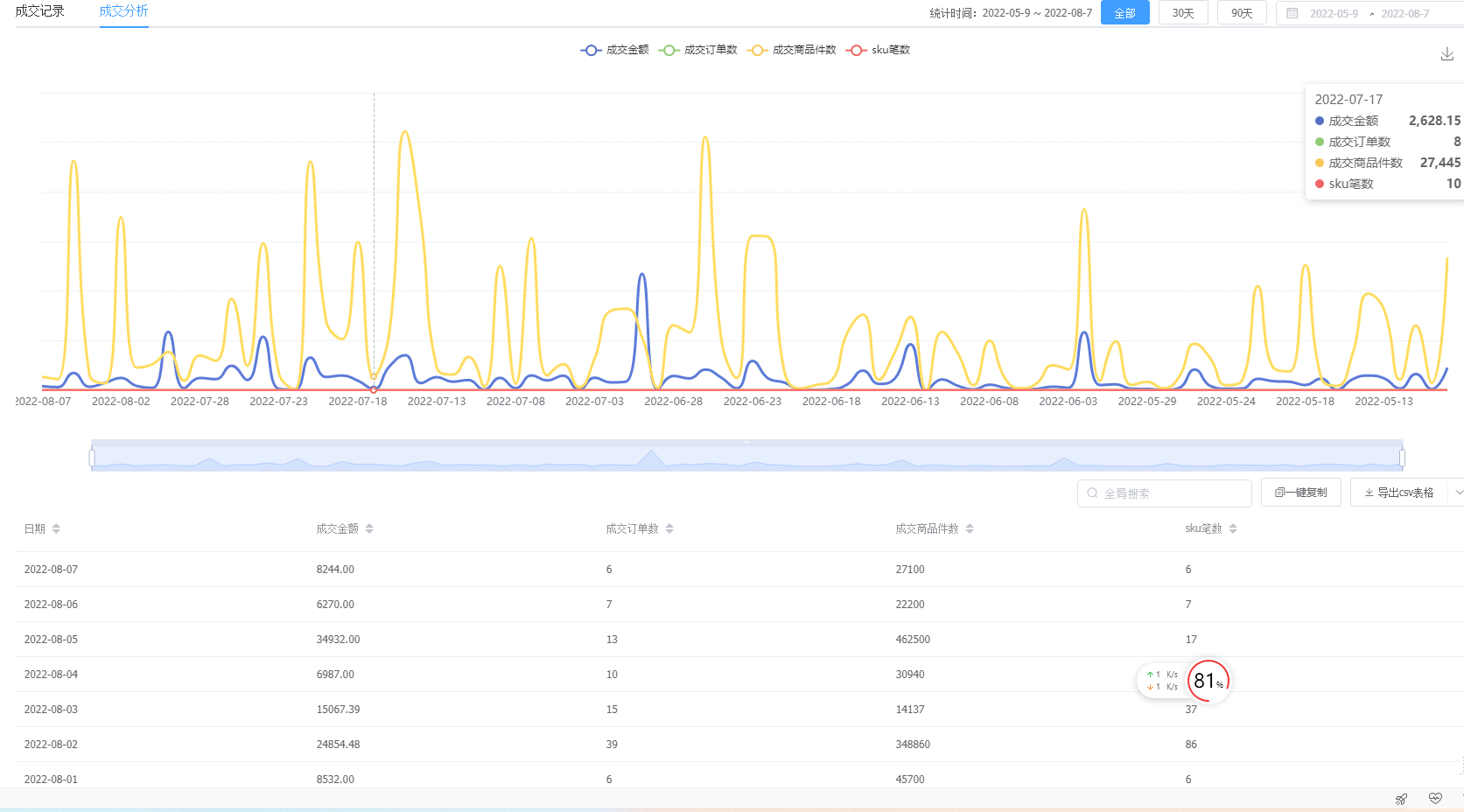Click the rocket icon in bottom bar
1464x812 pixels.
pos(1401,799)
